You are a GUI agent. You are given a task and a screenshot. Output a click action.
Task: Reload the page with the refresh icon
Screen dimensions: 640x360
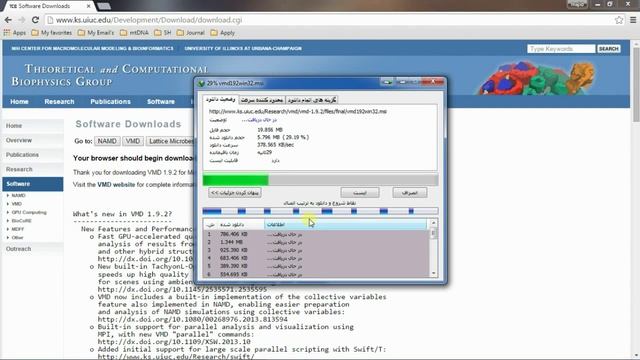click(x=35, y=20)
